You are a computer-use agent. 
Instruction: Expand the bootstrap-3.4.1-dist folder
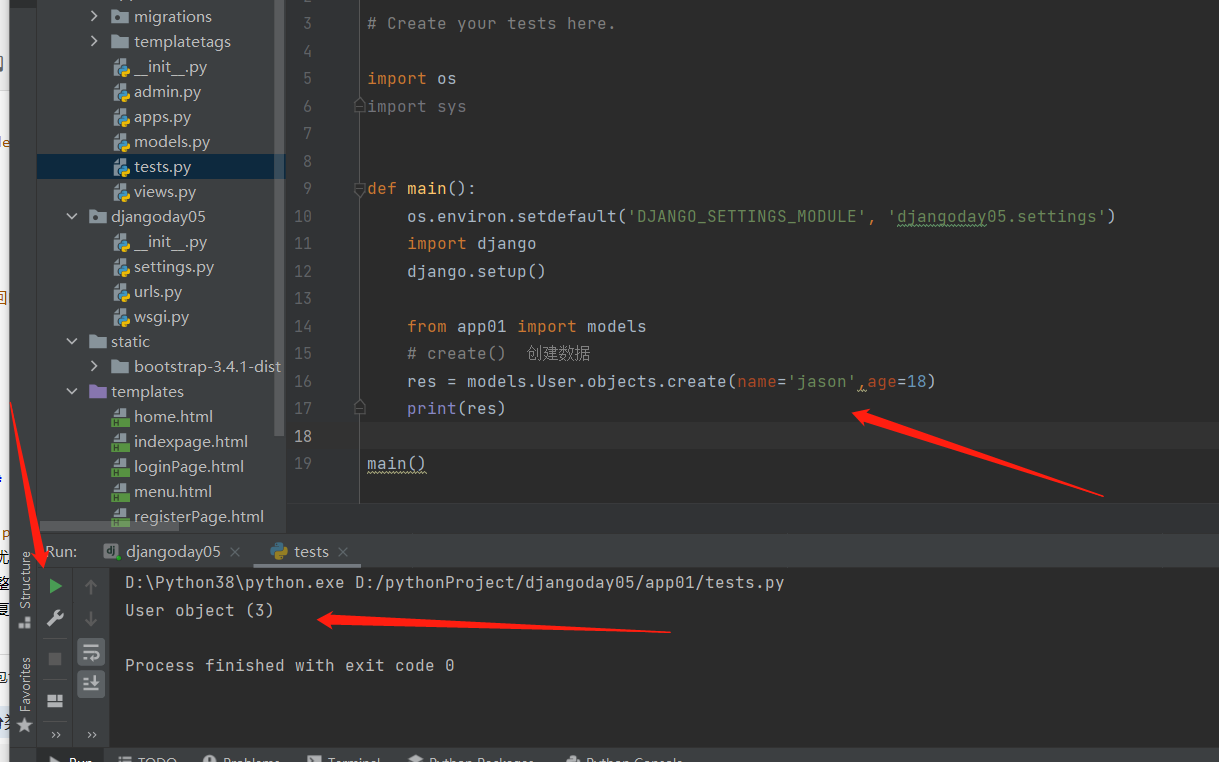pyautogui.click(x=94, y=366)
